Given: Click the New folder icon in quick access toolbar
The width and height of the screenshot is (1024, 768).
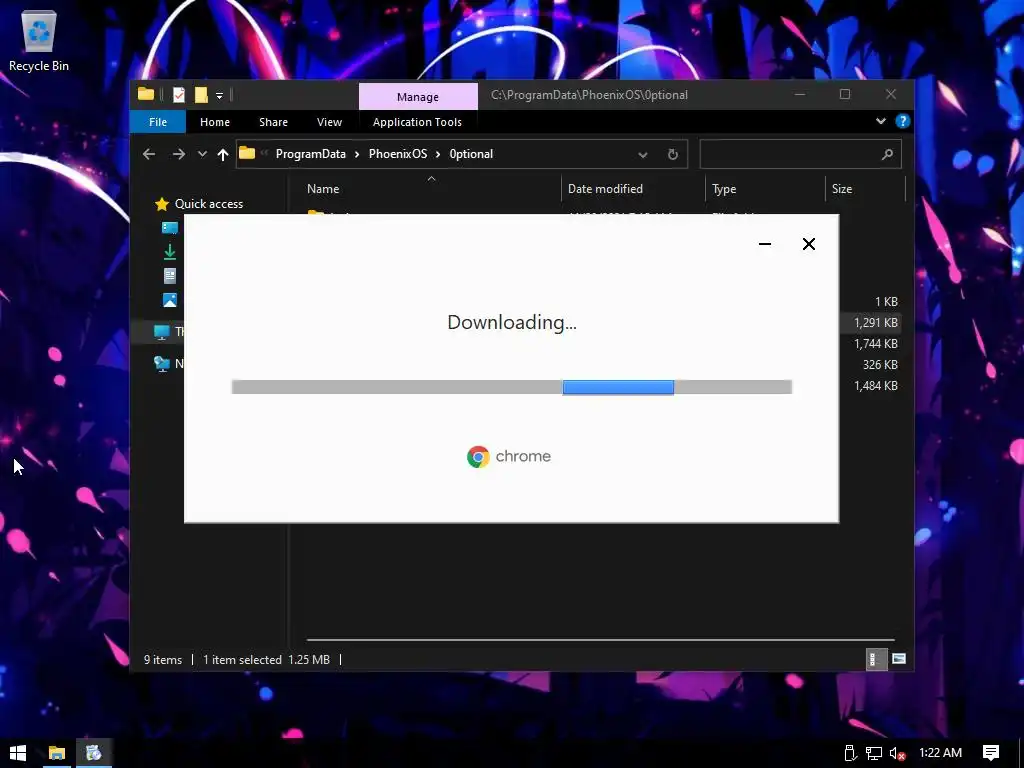Looking at the screenshot, I should [x=200, y=95].
